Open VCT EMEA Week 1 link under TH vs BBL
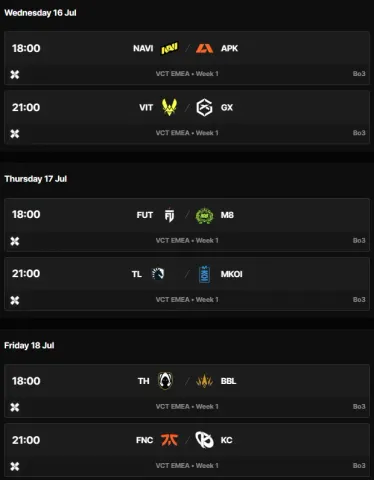The height and width of the screenshot is (480, 374). tap(187, 407)
